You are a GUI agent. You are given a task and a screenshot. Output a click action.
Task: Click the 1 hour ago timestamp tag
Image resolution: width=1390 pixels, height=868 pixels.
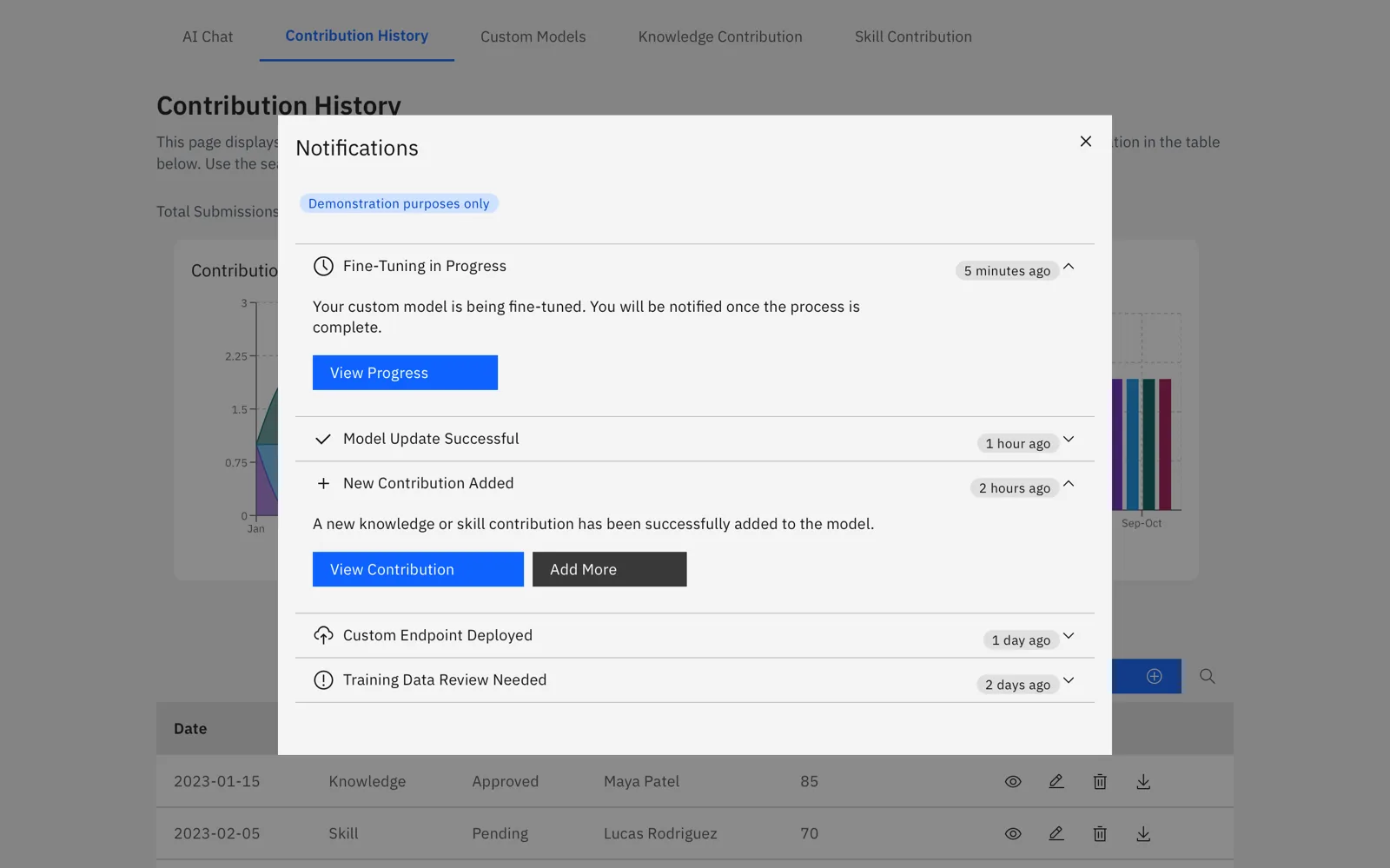pyautogui.click(x=1017, y=444)
